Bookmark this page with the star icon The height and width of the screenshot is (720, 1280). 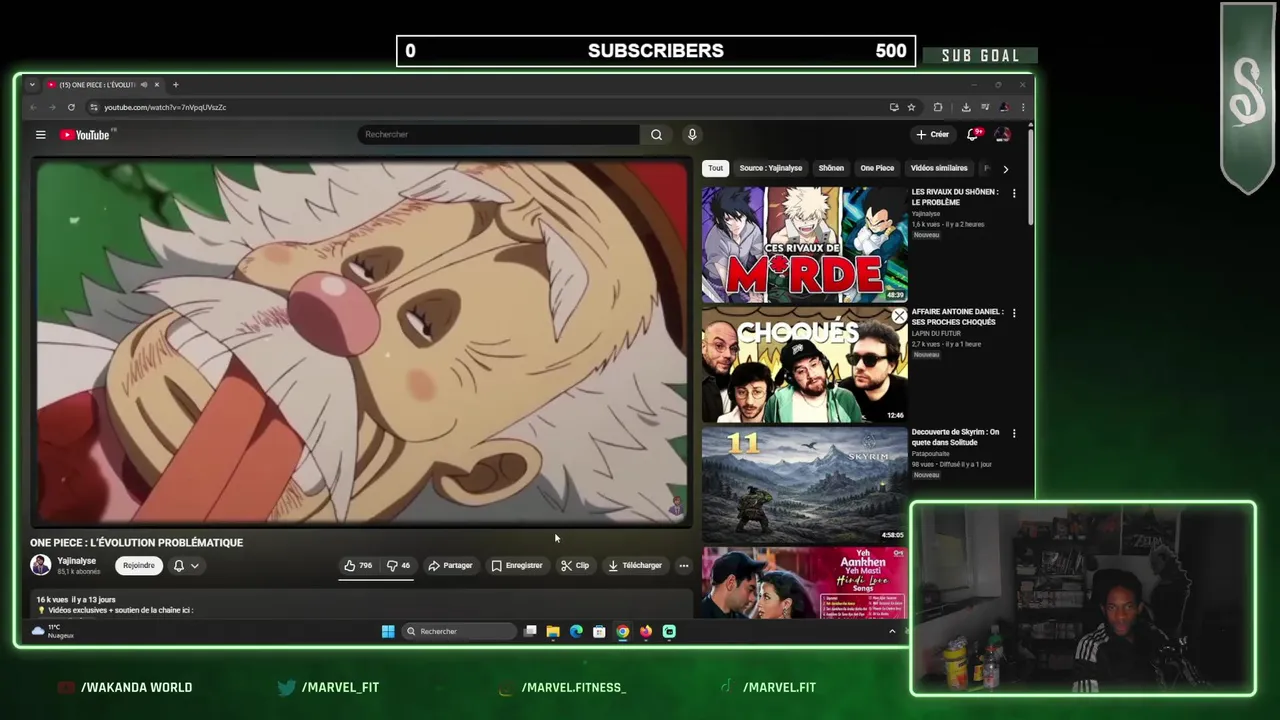click(x=911, y=107)
